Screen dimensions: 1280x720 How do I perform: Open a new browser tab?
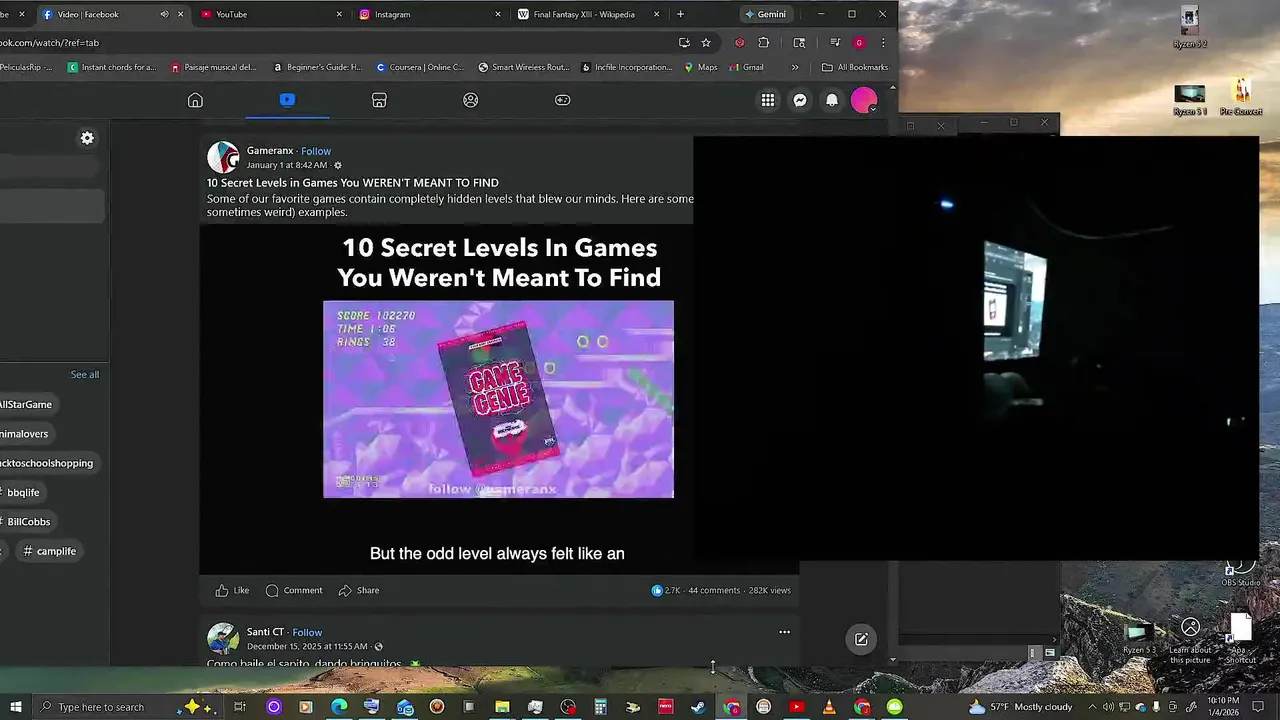tap(680, 14)
